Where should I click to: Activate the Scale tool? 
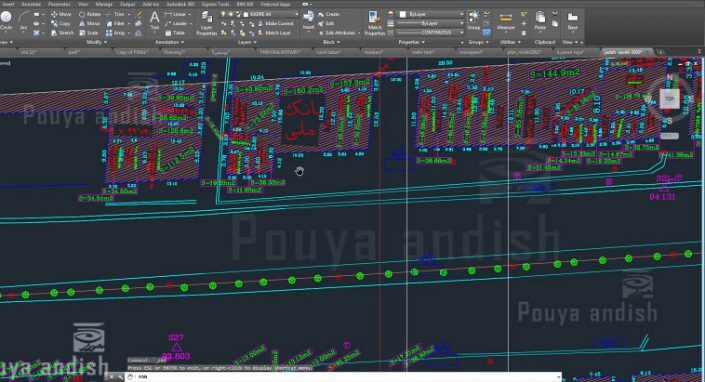89,33
